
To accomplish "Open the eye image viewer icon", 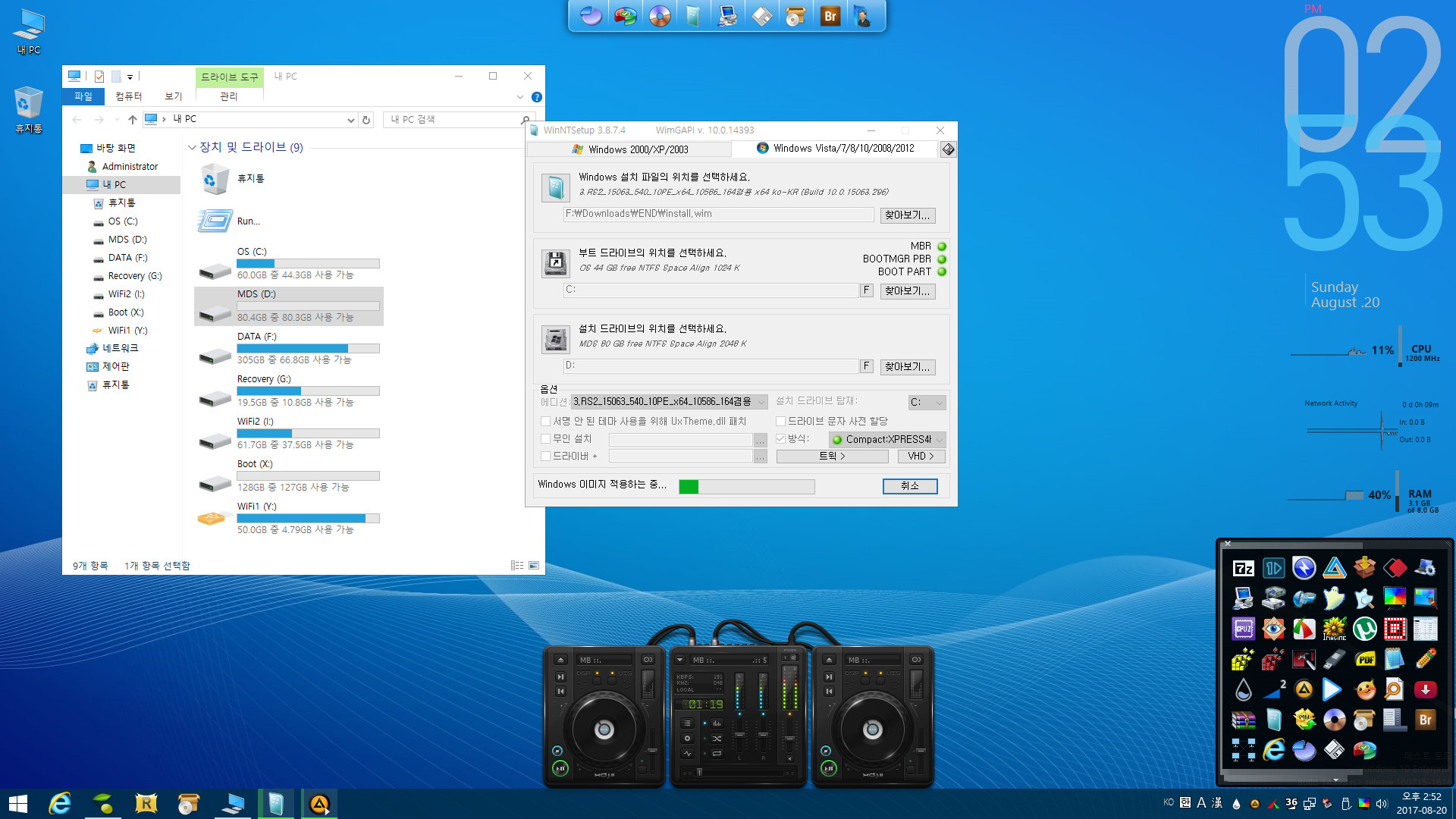I will coord(1273,629).
